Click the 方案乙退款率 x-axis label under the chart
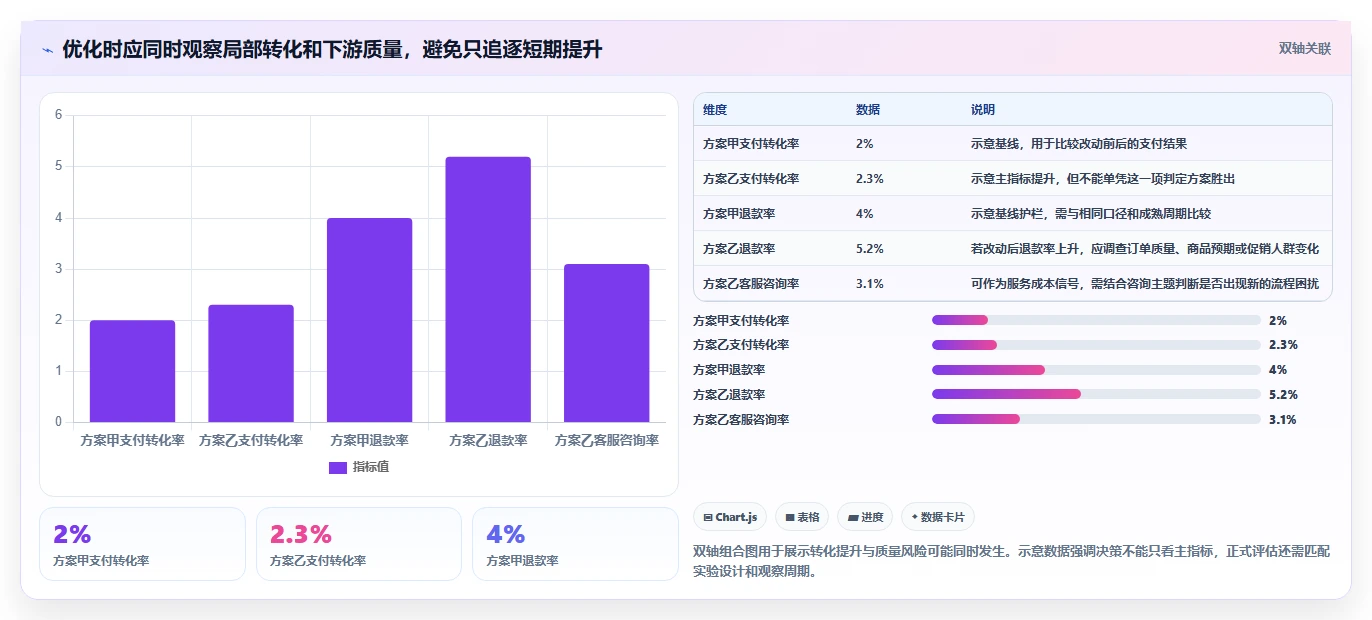The width and height of the screenshot is (1372, 620). click(x=488, y=440)
